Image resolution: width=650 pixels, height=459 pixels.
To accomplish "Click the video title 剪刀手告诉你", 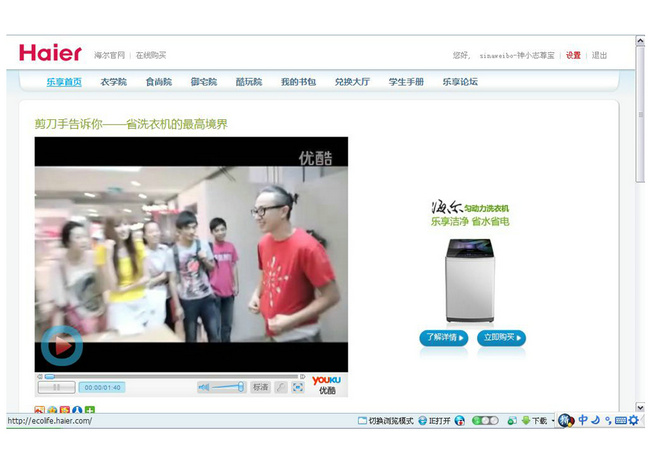I will point(131,124).
